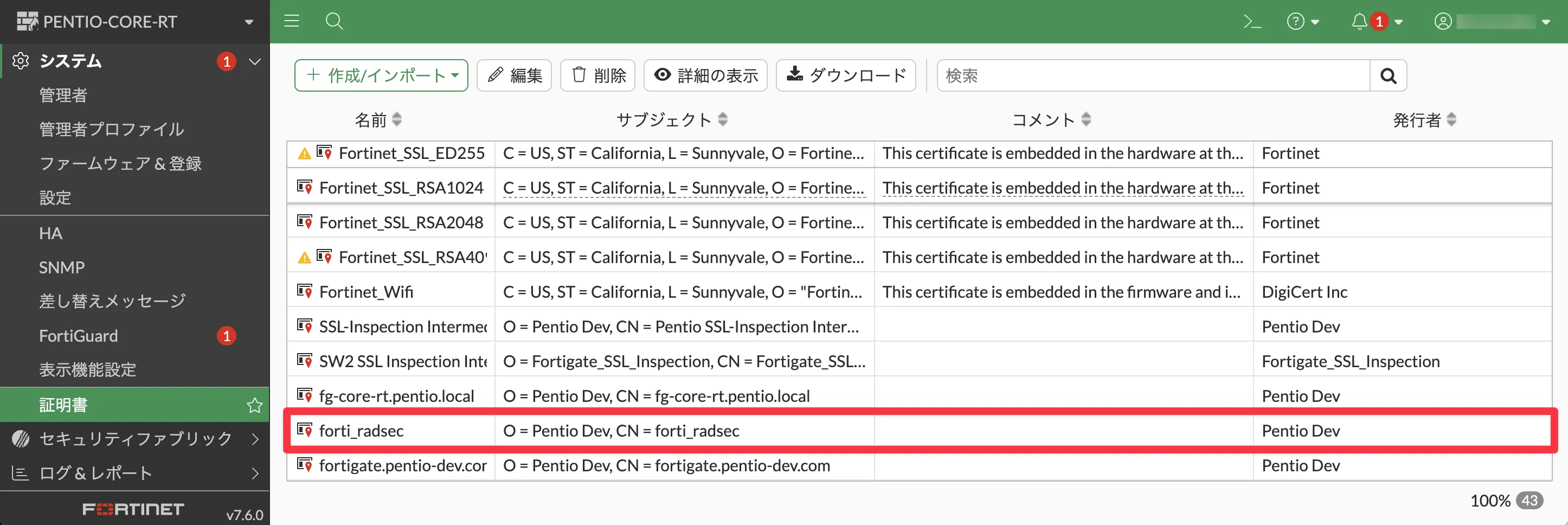This screenshot has width=1568, height=525.
Task: Open the notifications bell
Action: (1359, 22)
